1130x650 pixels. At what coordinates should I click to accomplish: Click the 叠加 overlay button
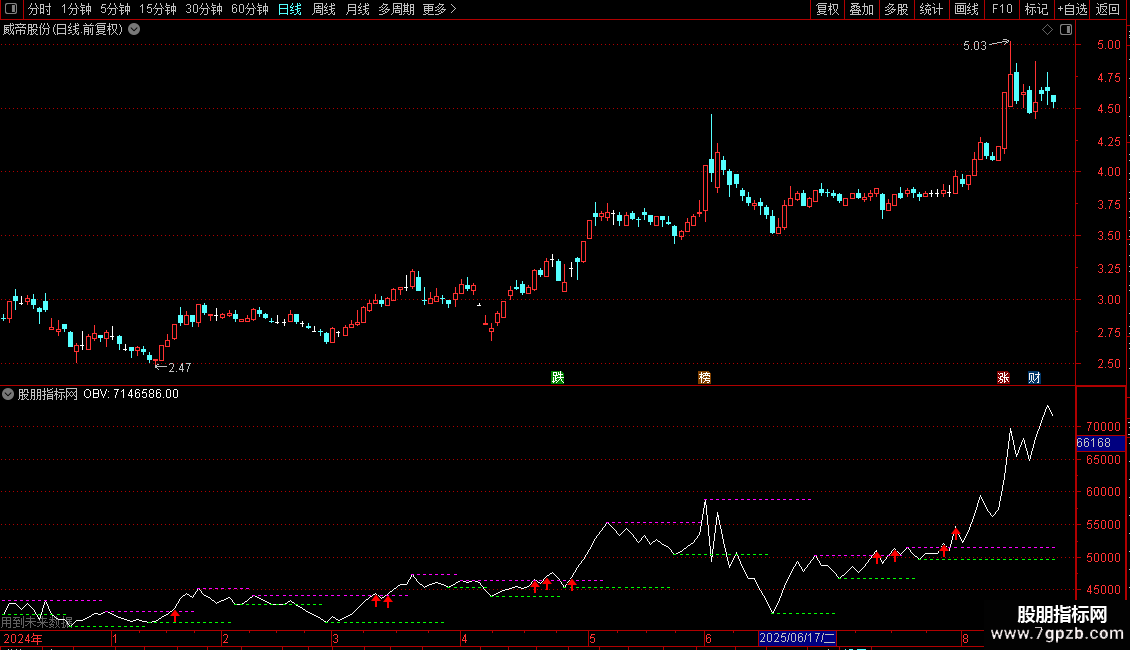point(861,9)
